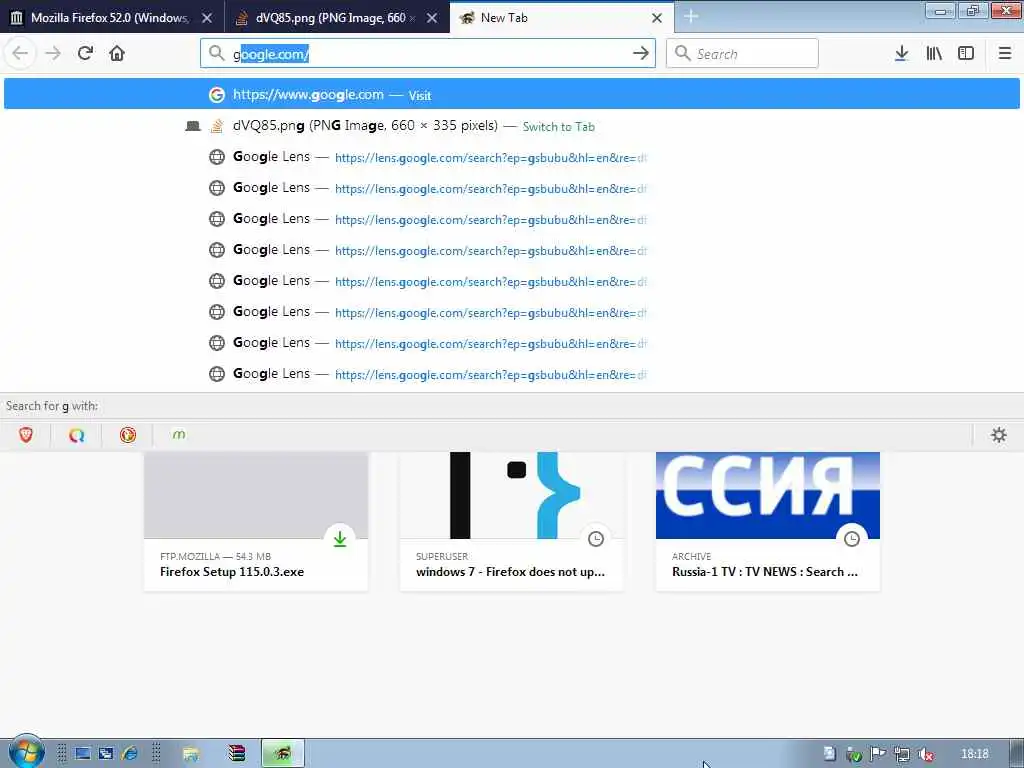The width and height of the screenshot is (1024, 768).
Task: Click Switch to Tab for dVQ85.png
Action: coord(558,127)
